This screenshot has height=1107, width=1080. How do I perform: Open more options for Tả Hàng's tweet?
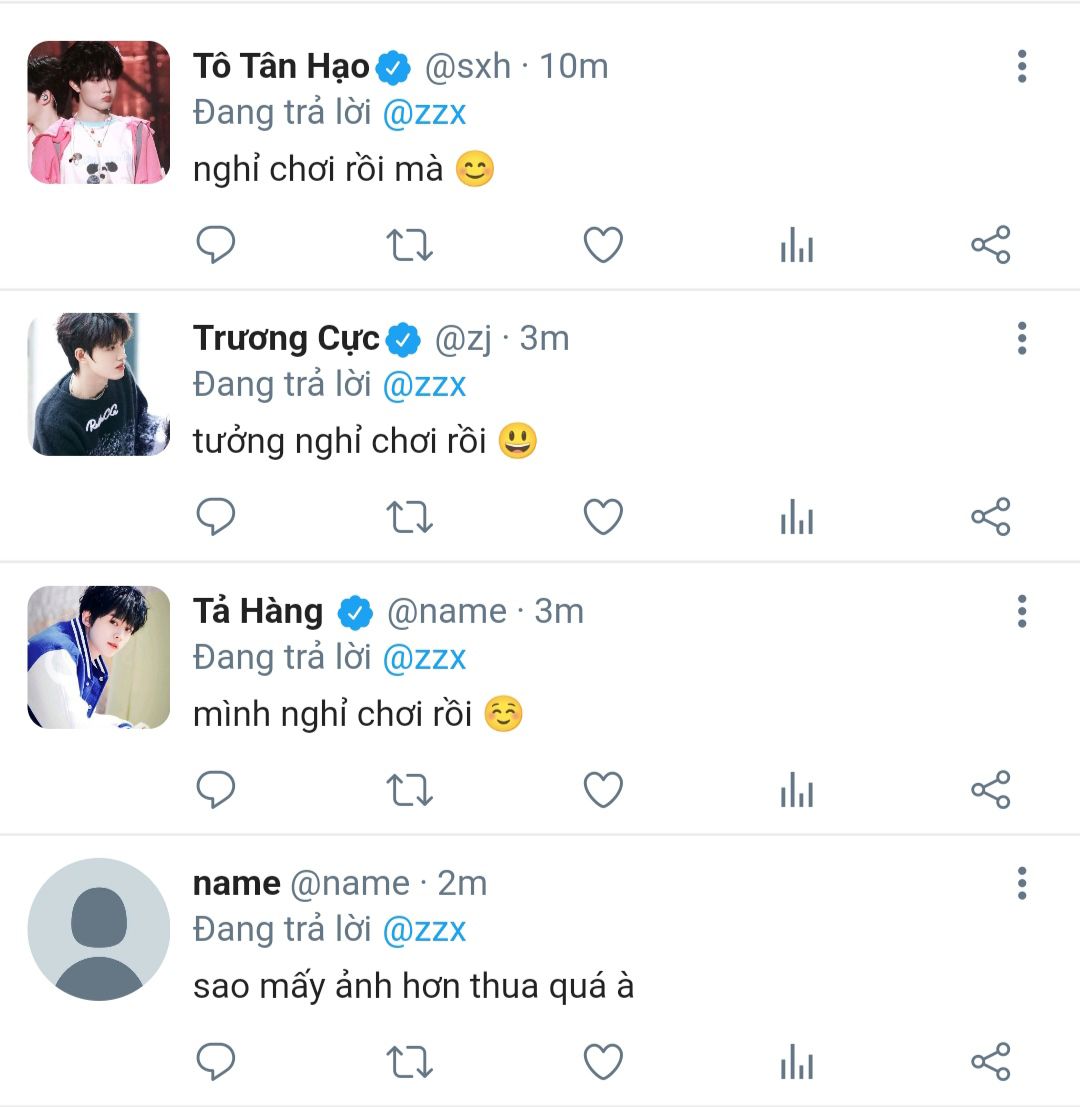1021,611
